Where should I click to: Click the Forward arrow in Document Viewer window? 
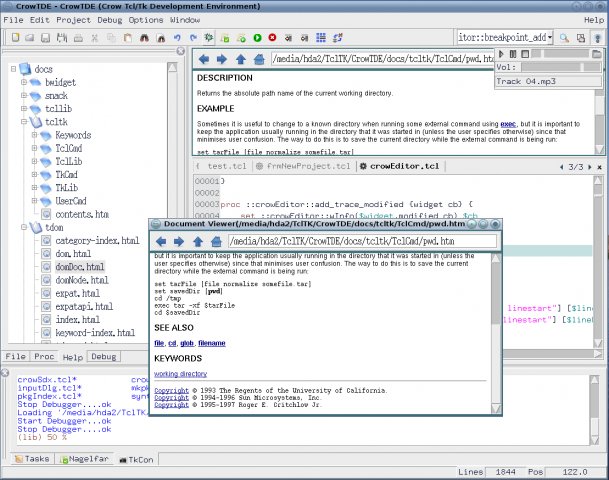pyautogui.click(x=179, y=242)
